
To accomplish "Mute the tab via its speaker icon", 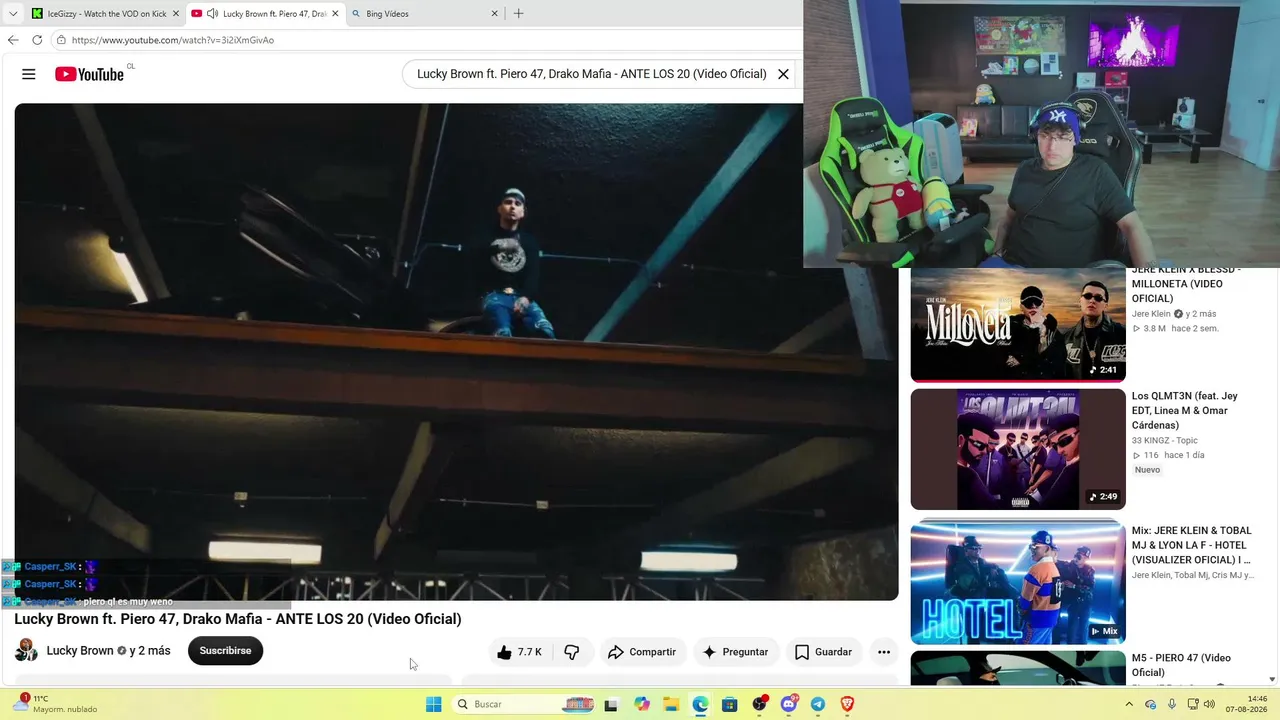I will [x=212, y=14].
